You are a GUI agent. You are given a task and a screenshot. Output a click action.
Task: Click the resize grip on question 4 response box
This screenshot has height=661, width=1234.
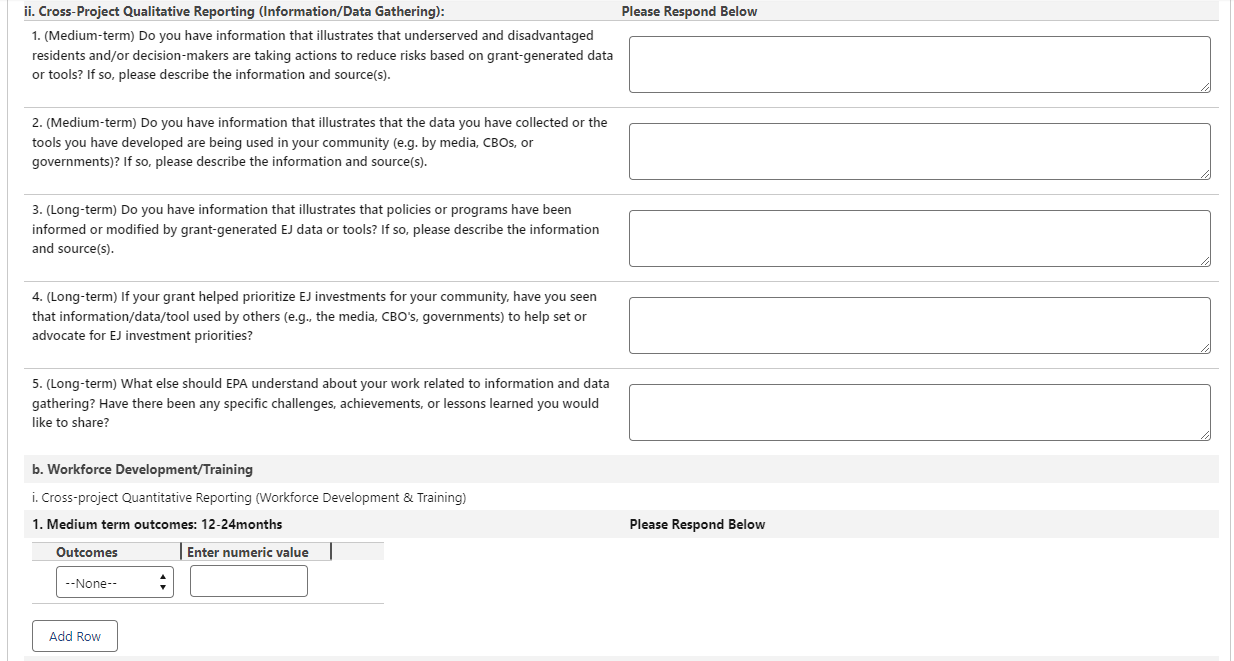coord(1205,348)
